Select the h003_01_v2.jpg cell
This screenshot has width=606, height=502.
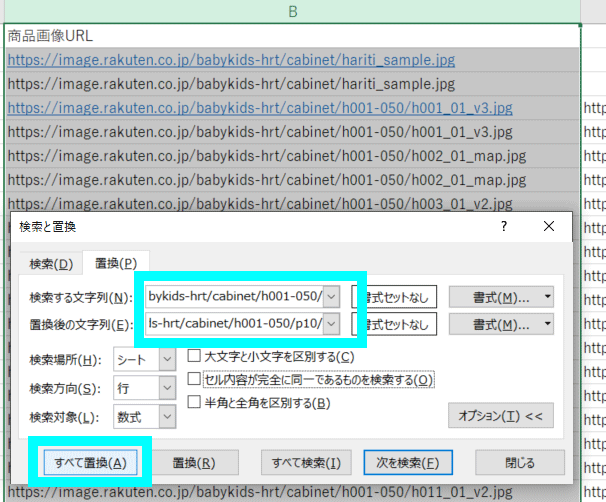click(x=293, y=203)
